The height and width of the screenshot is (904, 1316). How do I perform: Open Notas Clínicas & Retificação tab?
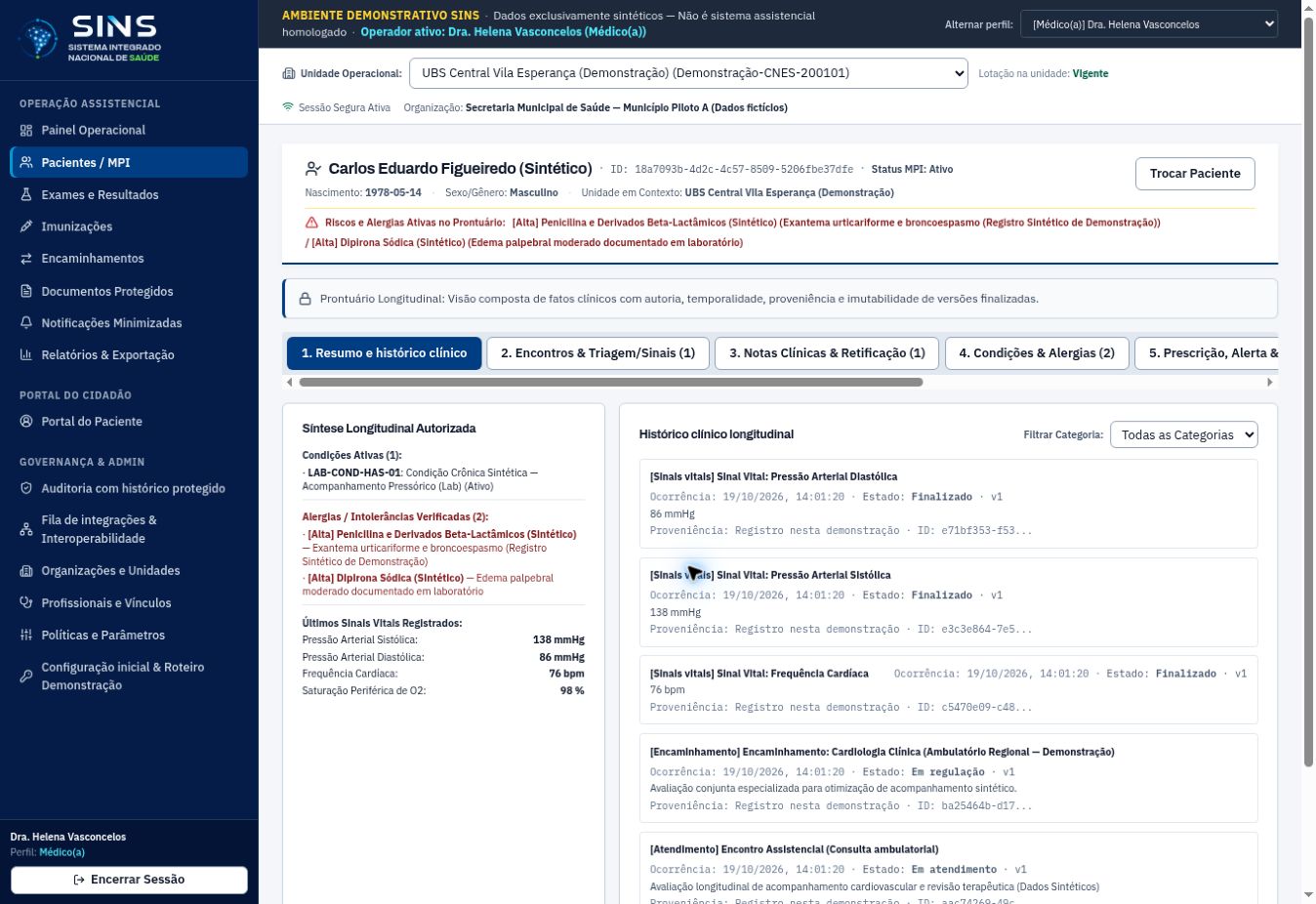click(x=827, y=353)
